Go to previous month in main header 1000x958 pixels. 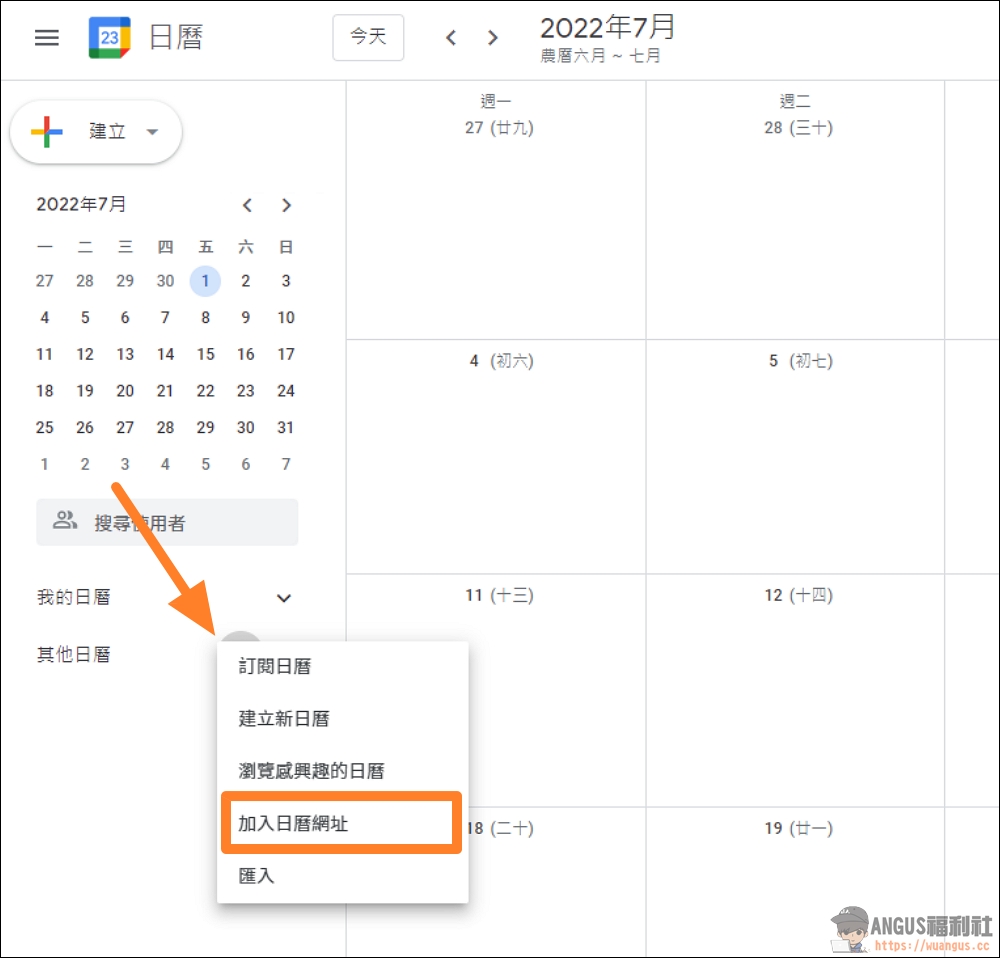tap(451, 38)
